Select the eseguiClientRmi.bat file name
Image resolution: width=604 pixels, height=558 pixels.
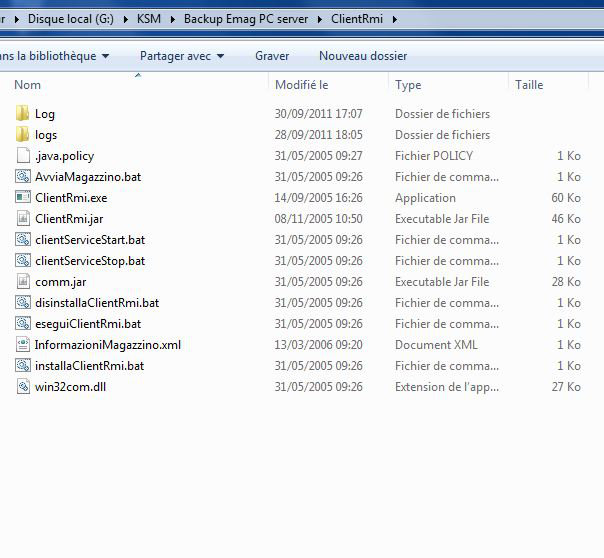click(x=88, y=324)
